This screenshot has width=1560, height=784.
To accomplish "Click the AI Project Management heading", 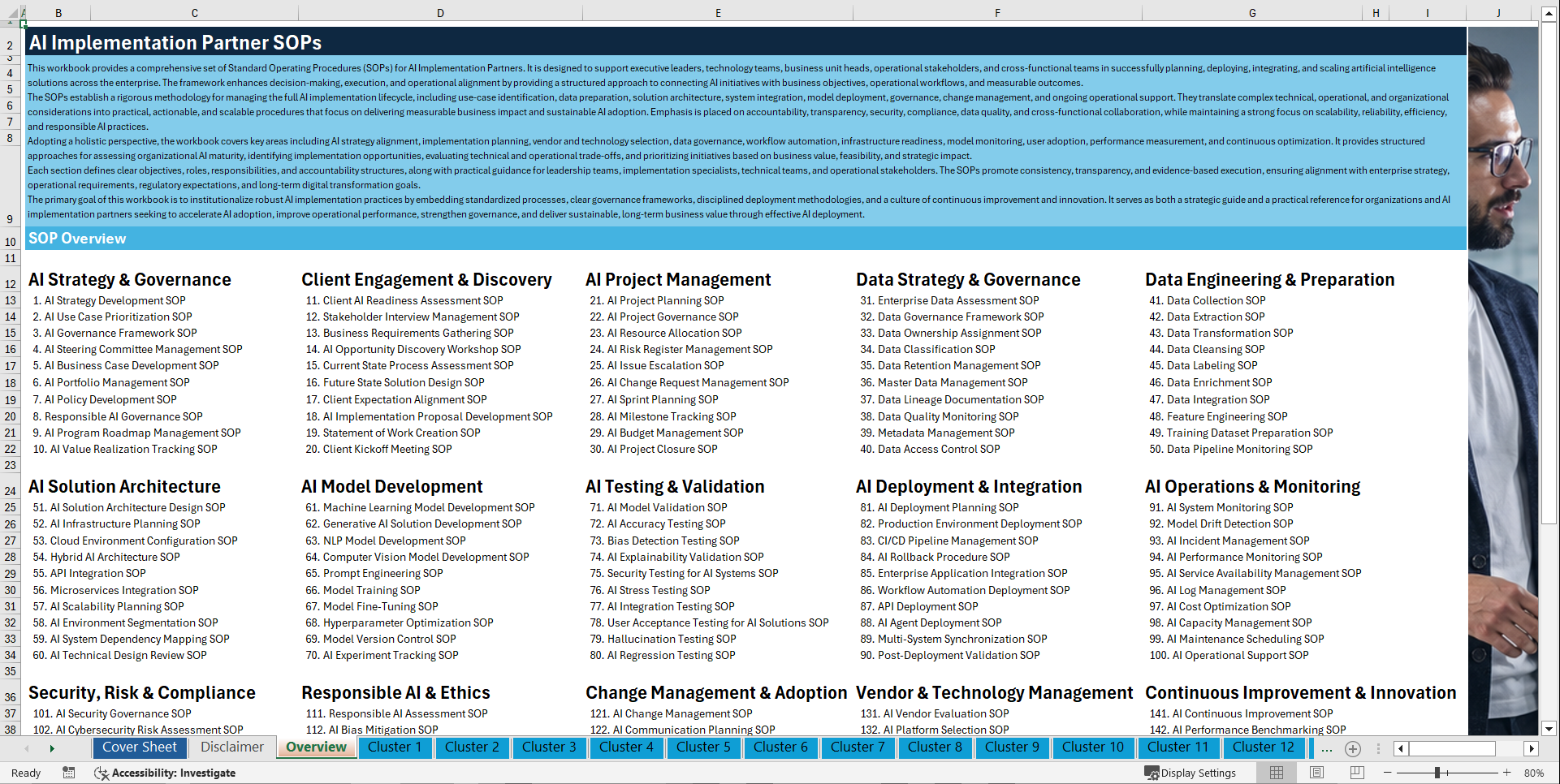I will pos(678,280).
